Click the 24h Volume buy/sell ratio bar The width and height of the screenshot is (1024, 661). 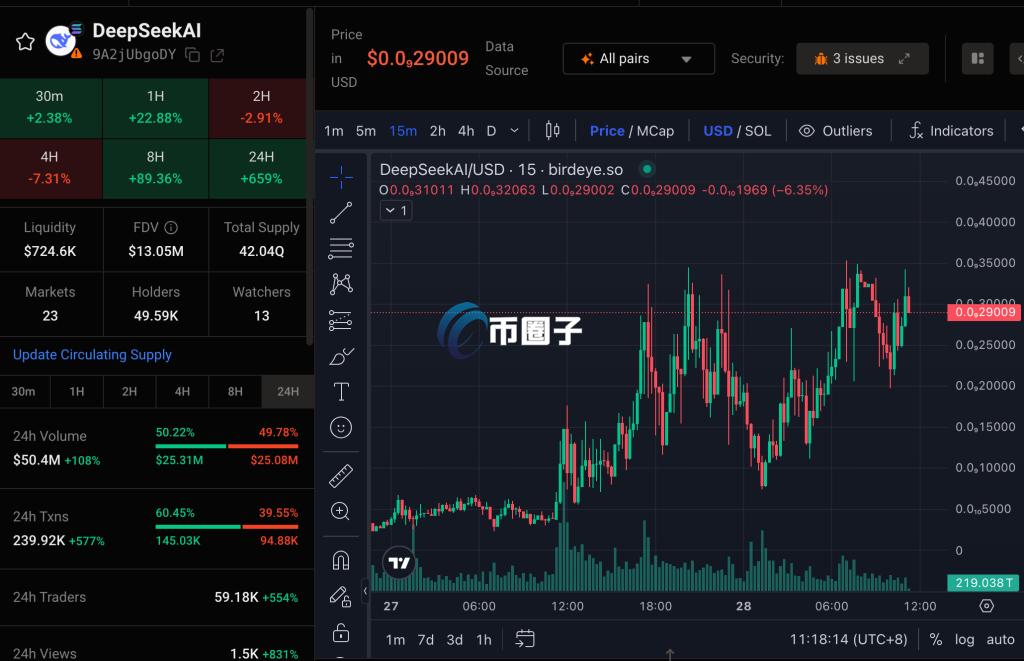point(227,446)
